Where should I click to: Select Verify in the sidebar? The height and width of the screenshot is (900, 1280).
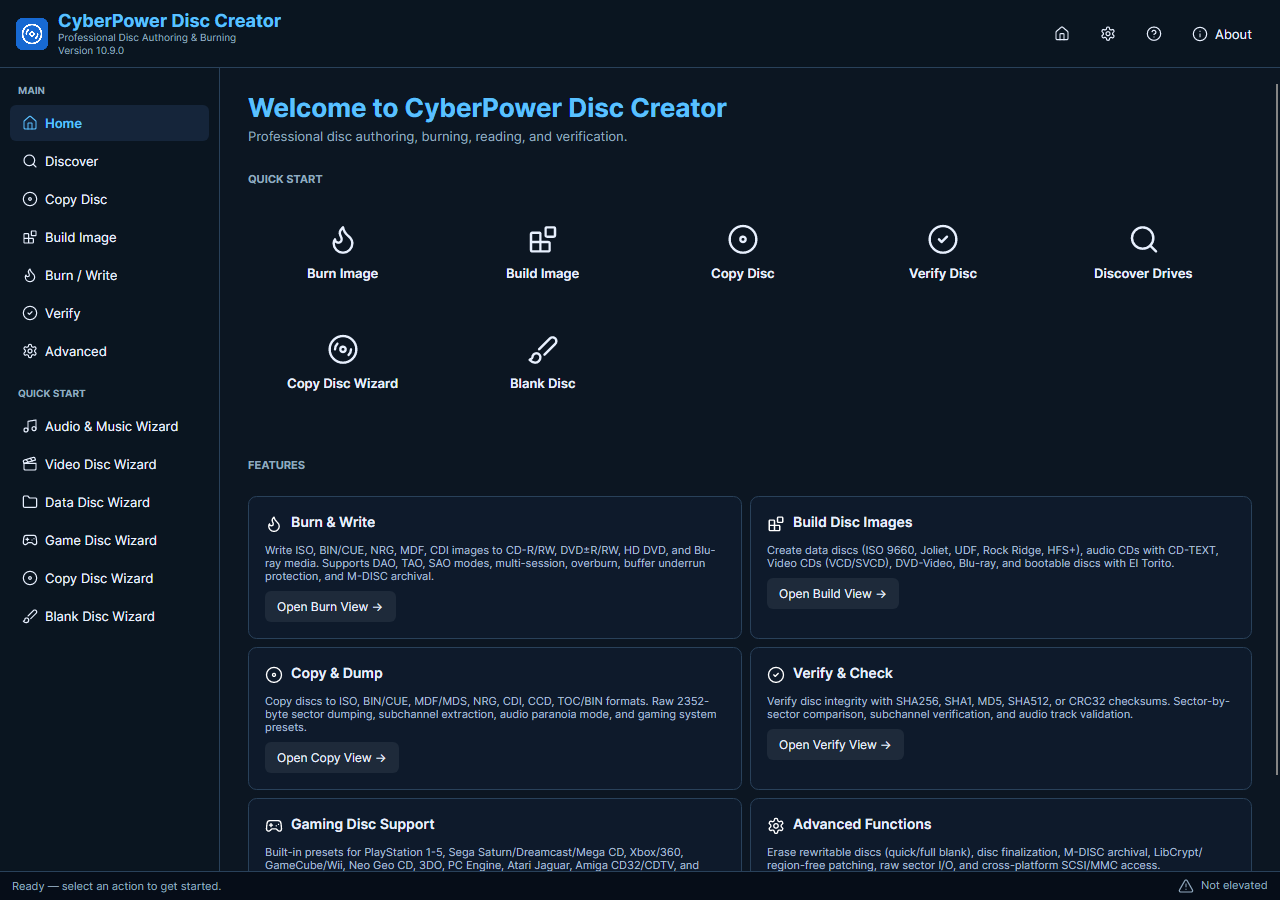click(x=110, y=313)
